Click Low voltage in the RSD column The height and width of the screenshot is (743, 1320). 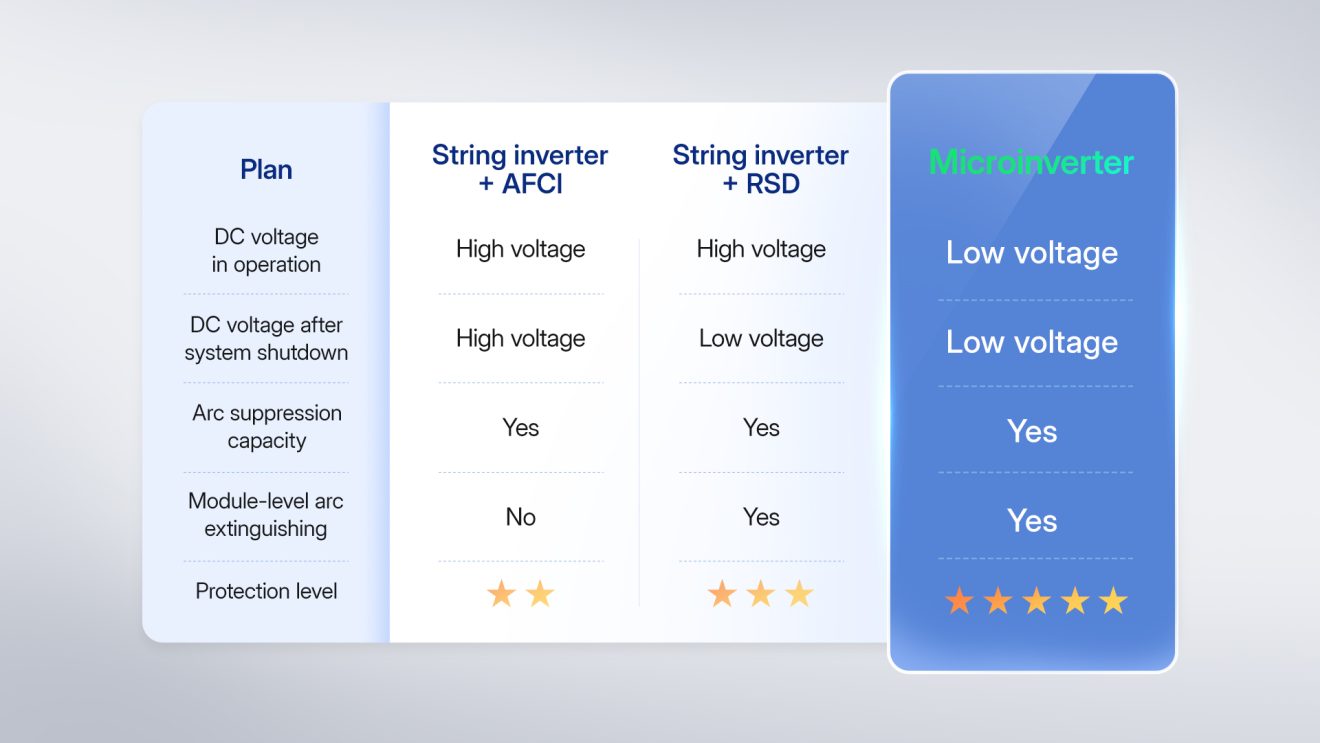[x=761, y=339]
